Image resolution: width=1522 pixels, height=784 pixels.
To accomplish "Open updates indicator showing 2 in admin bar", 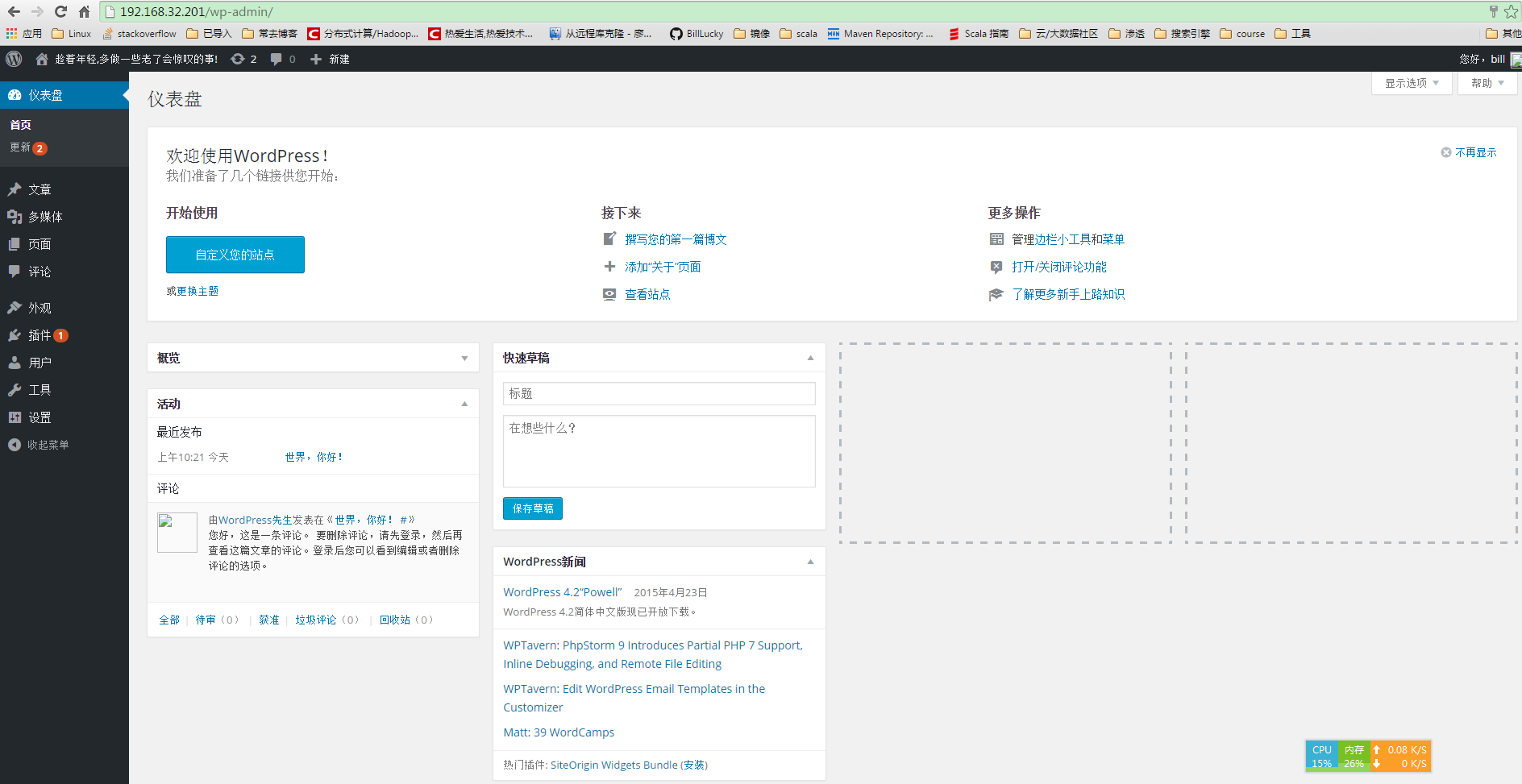I will (x=243, y=59).
